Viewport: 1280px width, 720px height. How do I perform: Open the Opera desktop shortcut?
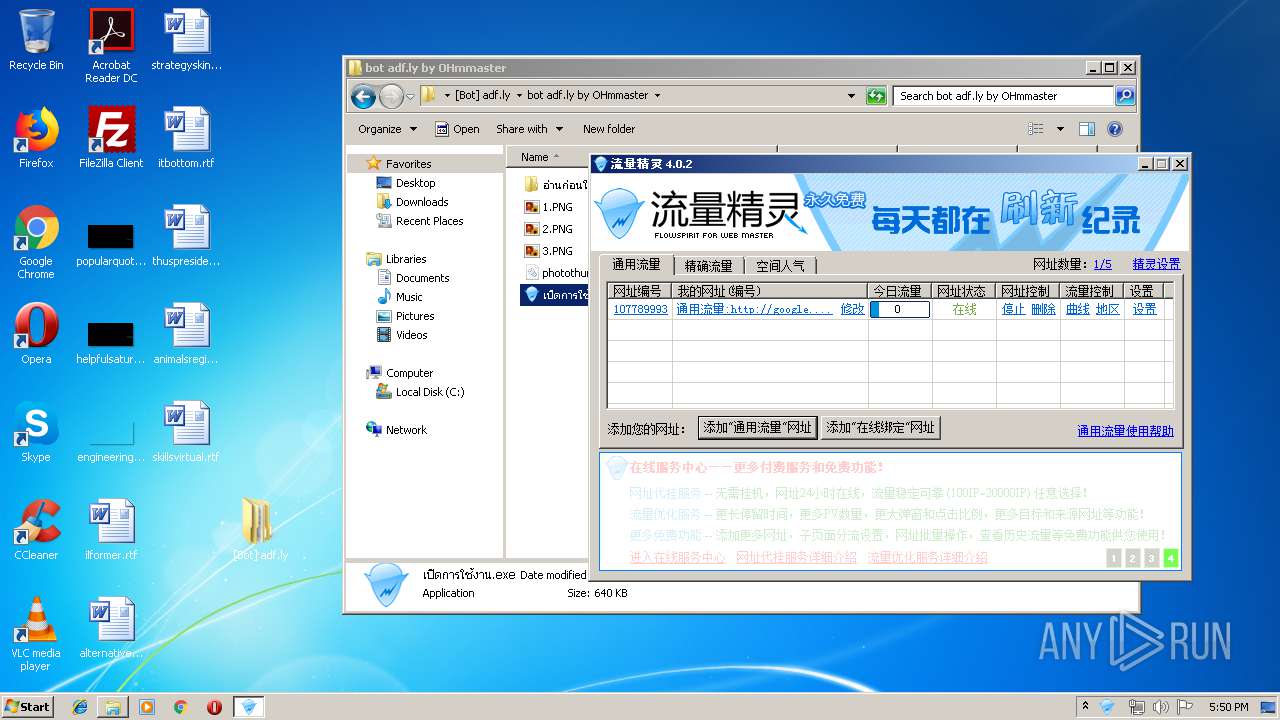pyautogui.click(x=36, y=334)
